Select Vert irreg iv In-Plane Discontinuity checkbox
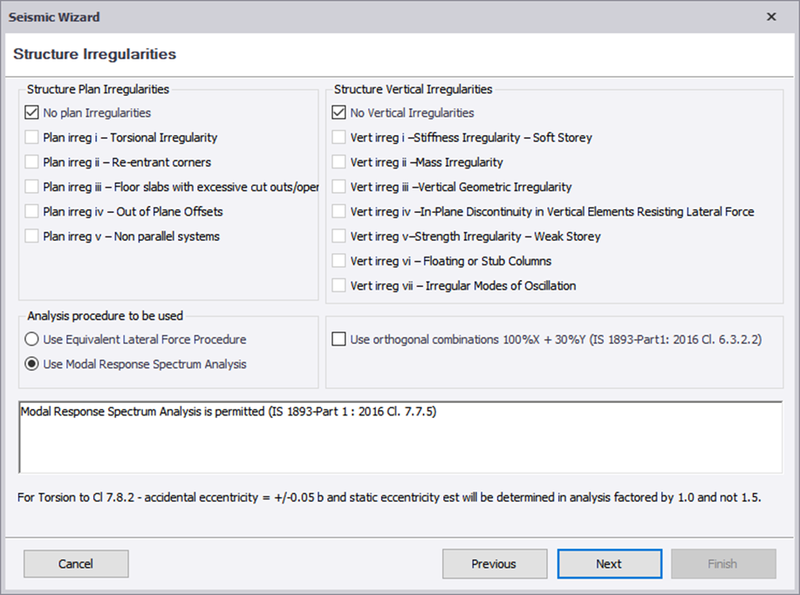This screenshot has height=595, width=800. click(339, 211)
